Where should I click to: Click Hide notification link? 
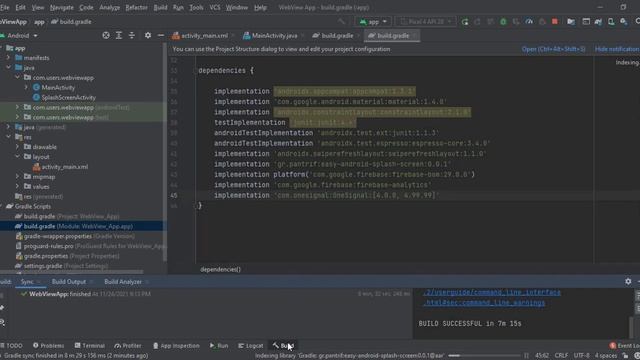(x=617, y=49)
